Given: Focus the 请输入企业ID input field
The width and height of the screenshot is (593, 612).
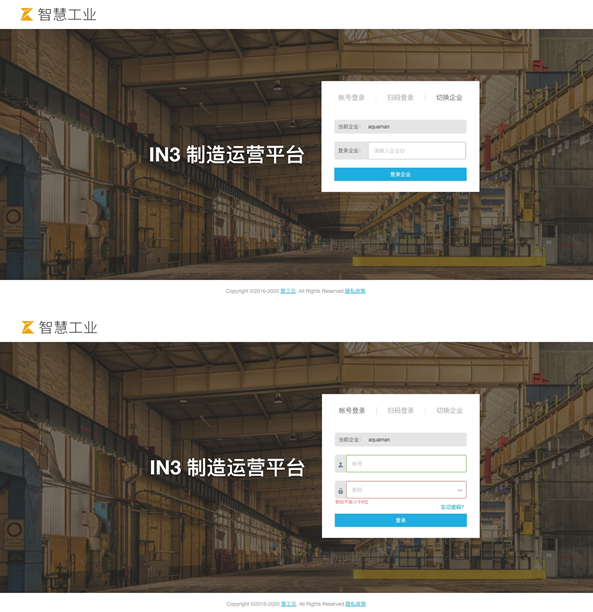Looking at the screenshot, I should pos(417,151).
